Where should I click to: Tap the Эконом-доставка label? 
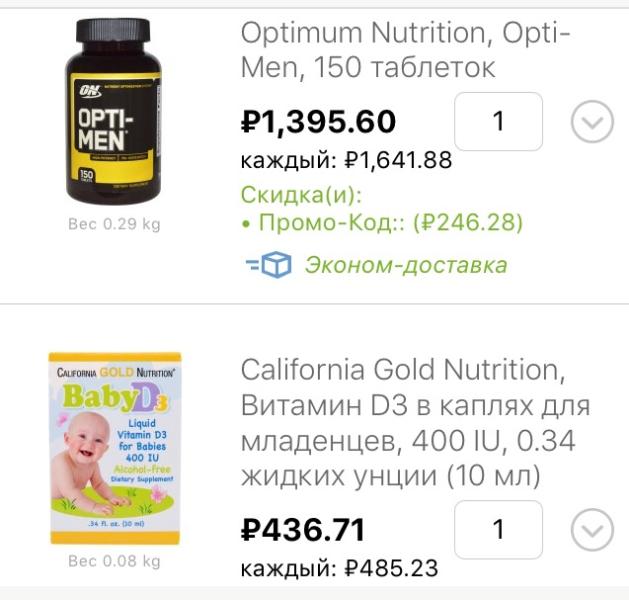406,265
